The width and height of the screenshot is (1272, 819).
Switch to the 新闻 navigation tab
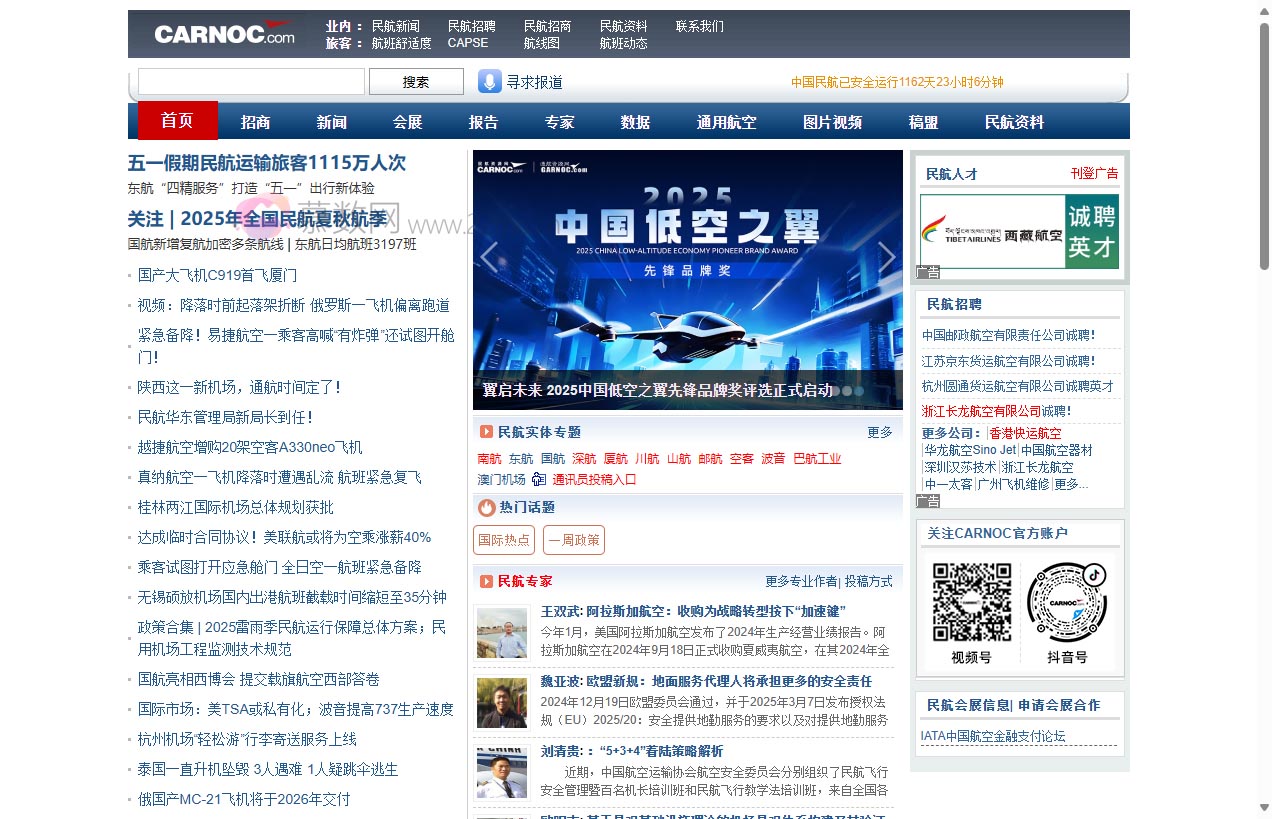(331, 121)
